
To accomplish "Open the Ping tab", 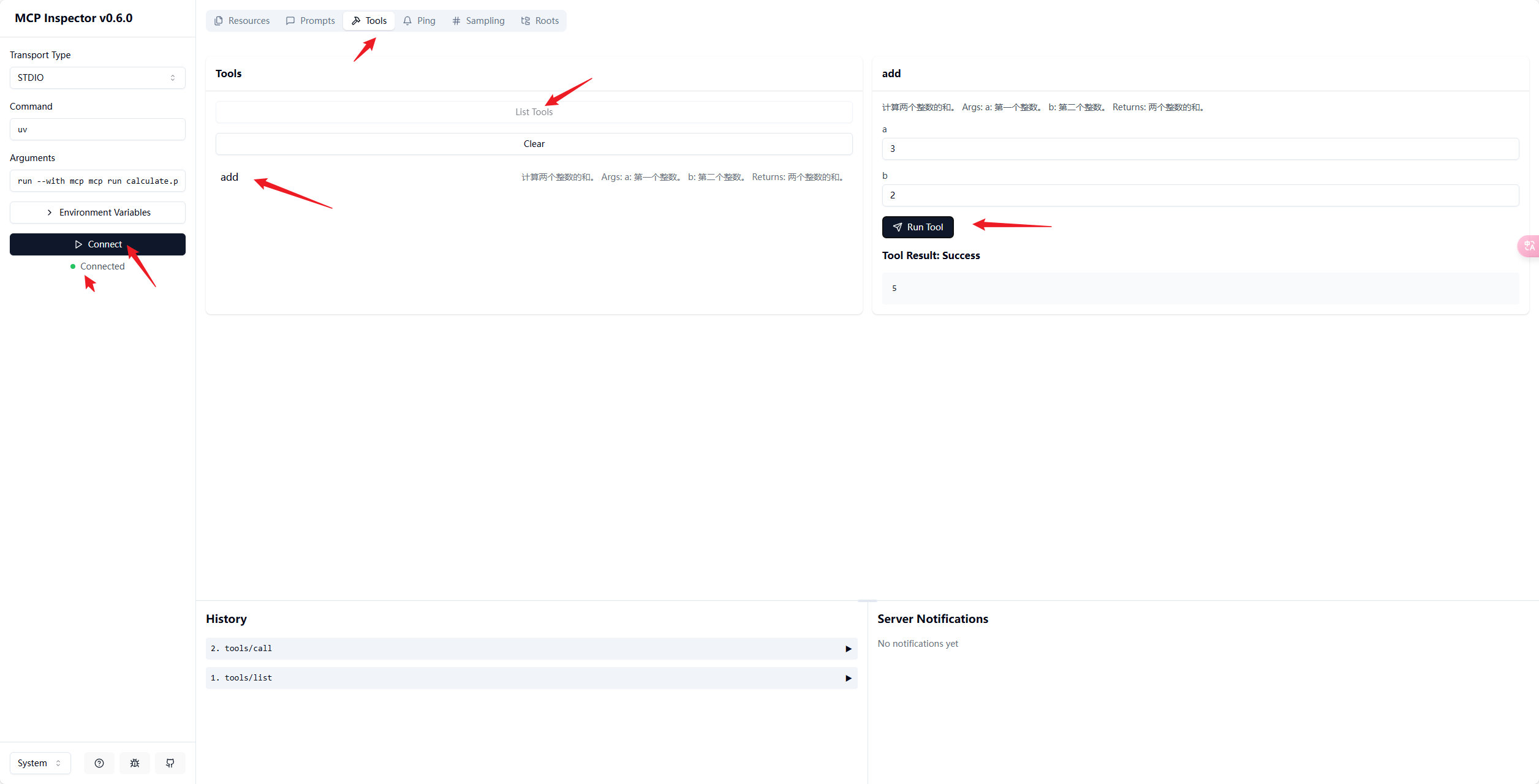I will (419, 21).
